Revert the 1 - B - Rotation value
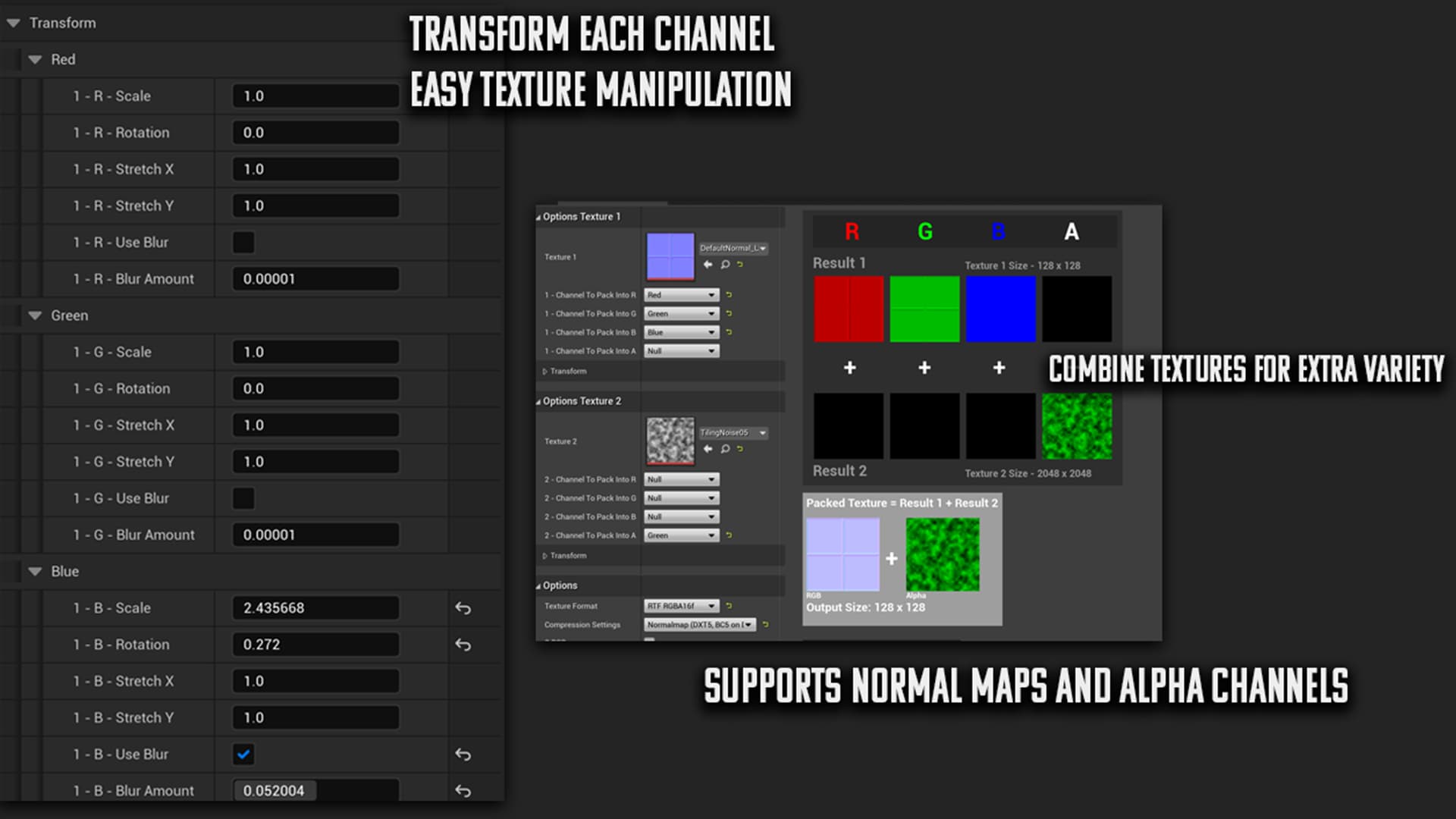The width and height of the screenshot is (1456, 819). tap(464, 645)
